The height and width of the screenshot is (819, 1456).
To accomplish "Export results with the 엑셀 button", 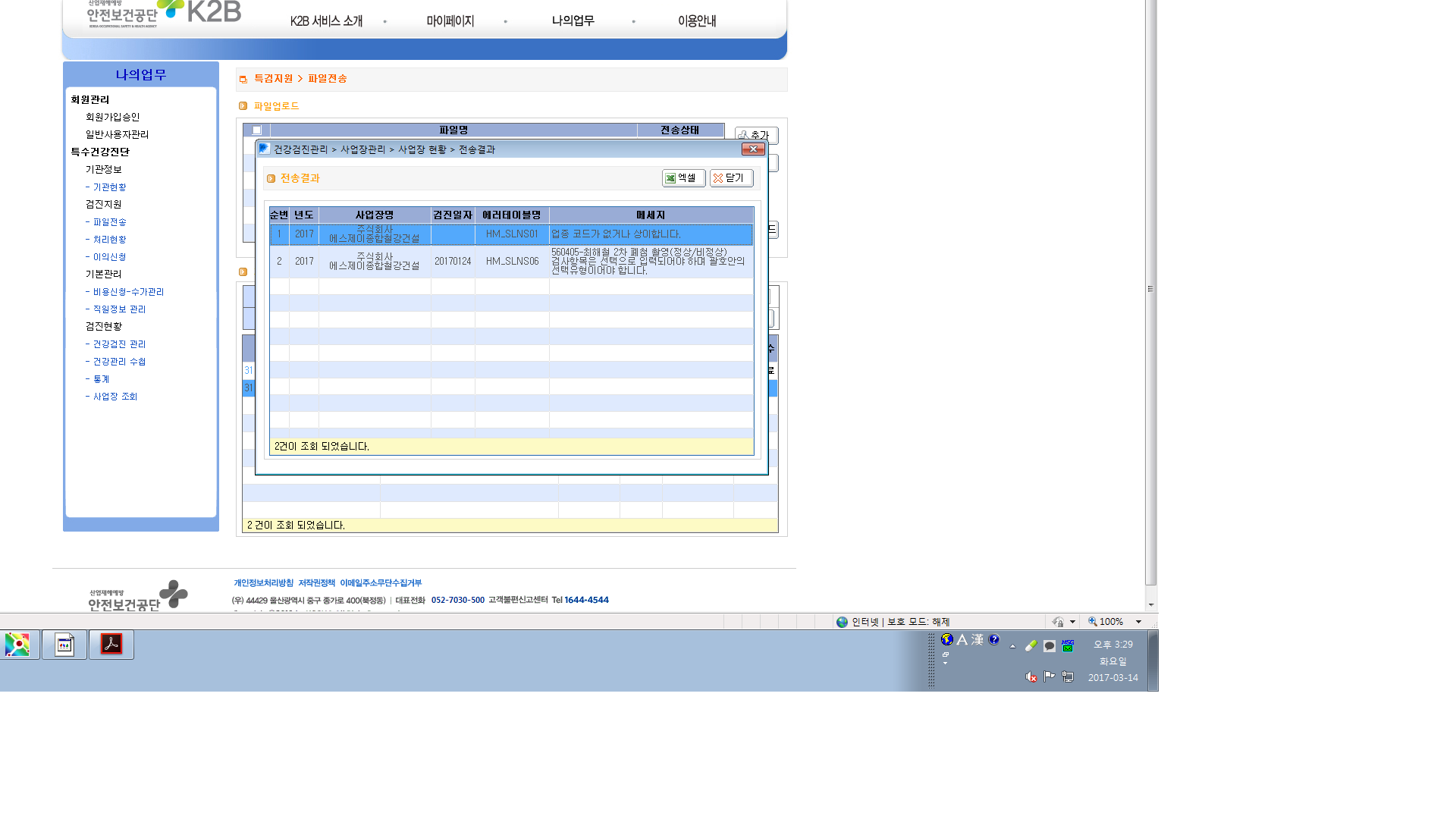I will 683,178.
